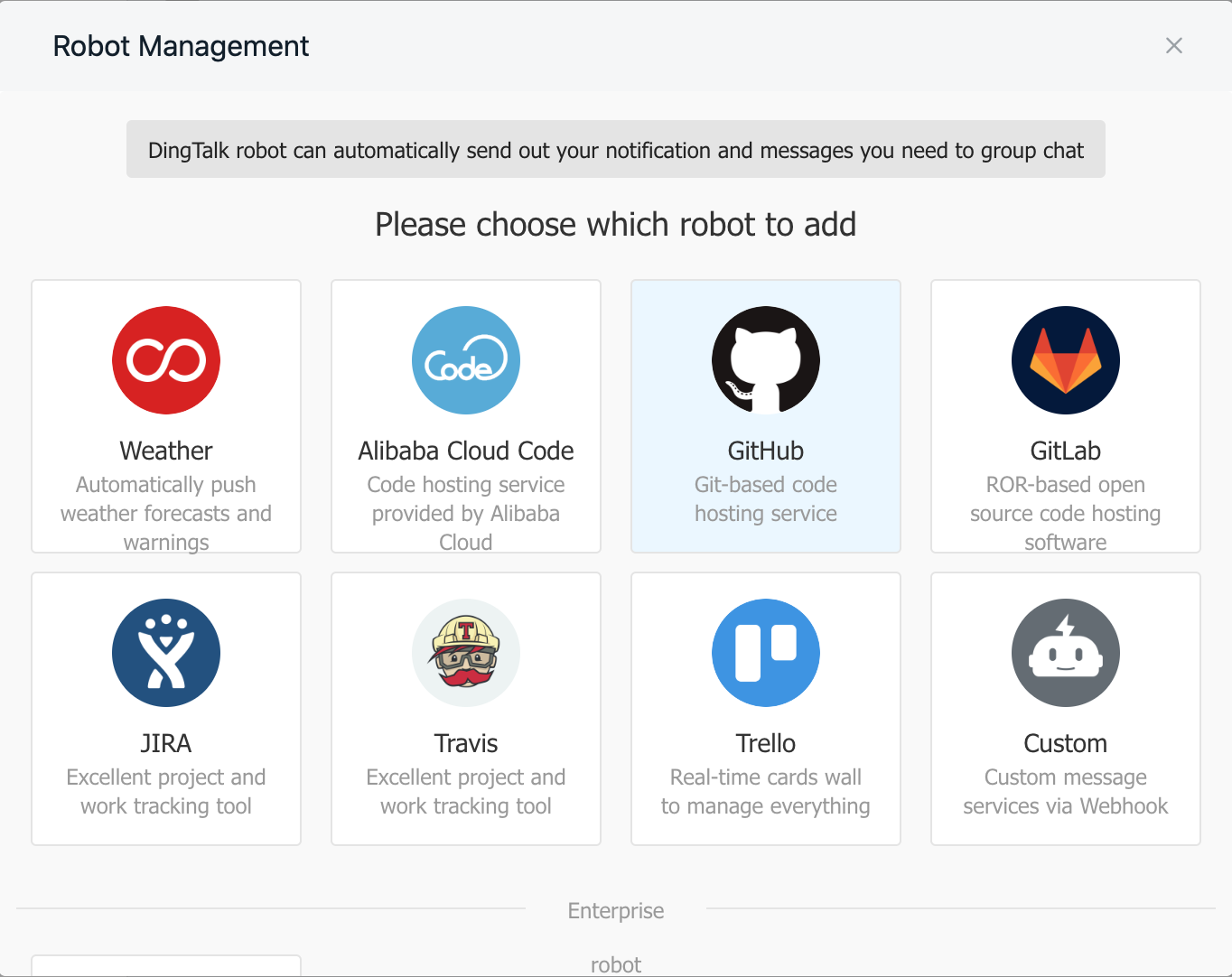The height and width of the screenshot is (977, 1232).
Task: Select the JIRA robot icon
Action: pyautogui.click(x=166, y=653)
